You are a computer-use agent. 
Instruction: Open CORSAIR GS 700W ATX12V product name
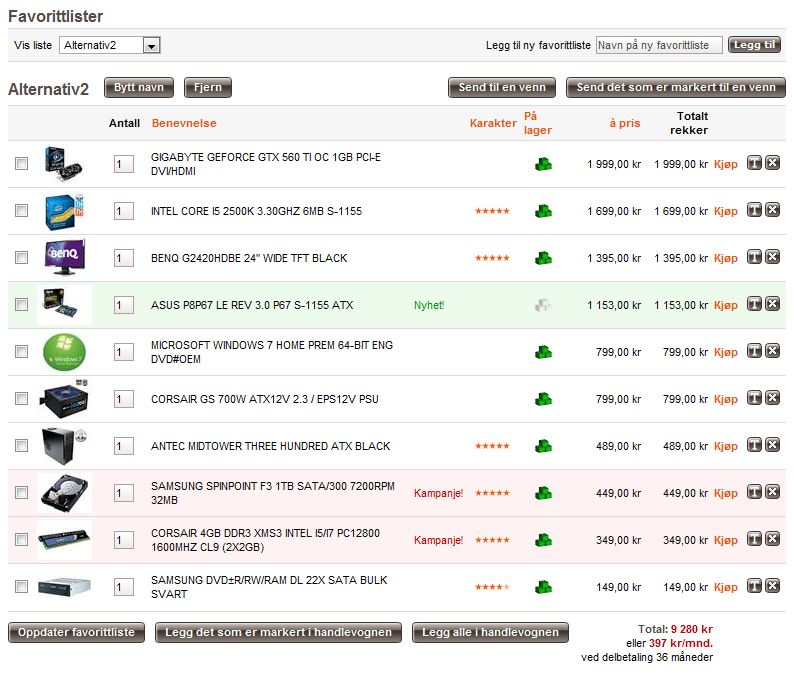264,399
